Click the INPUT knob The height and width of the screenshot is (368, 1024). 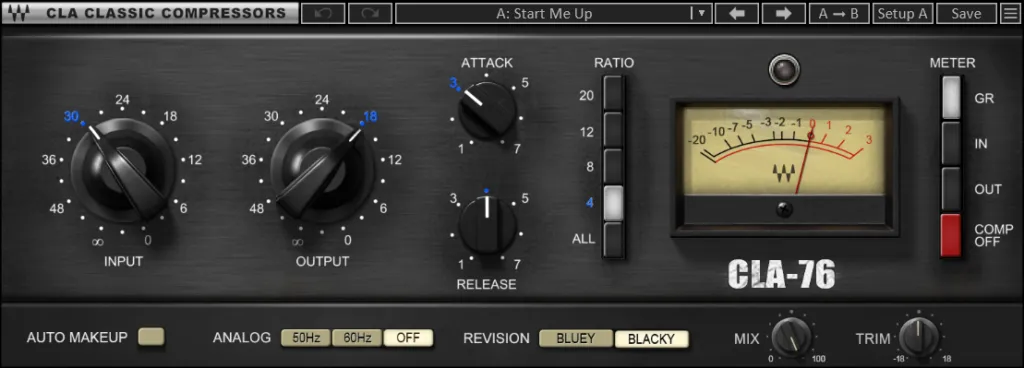pyautogui.click(x=123, y=171)
